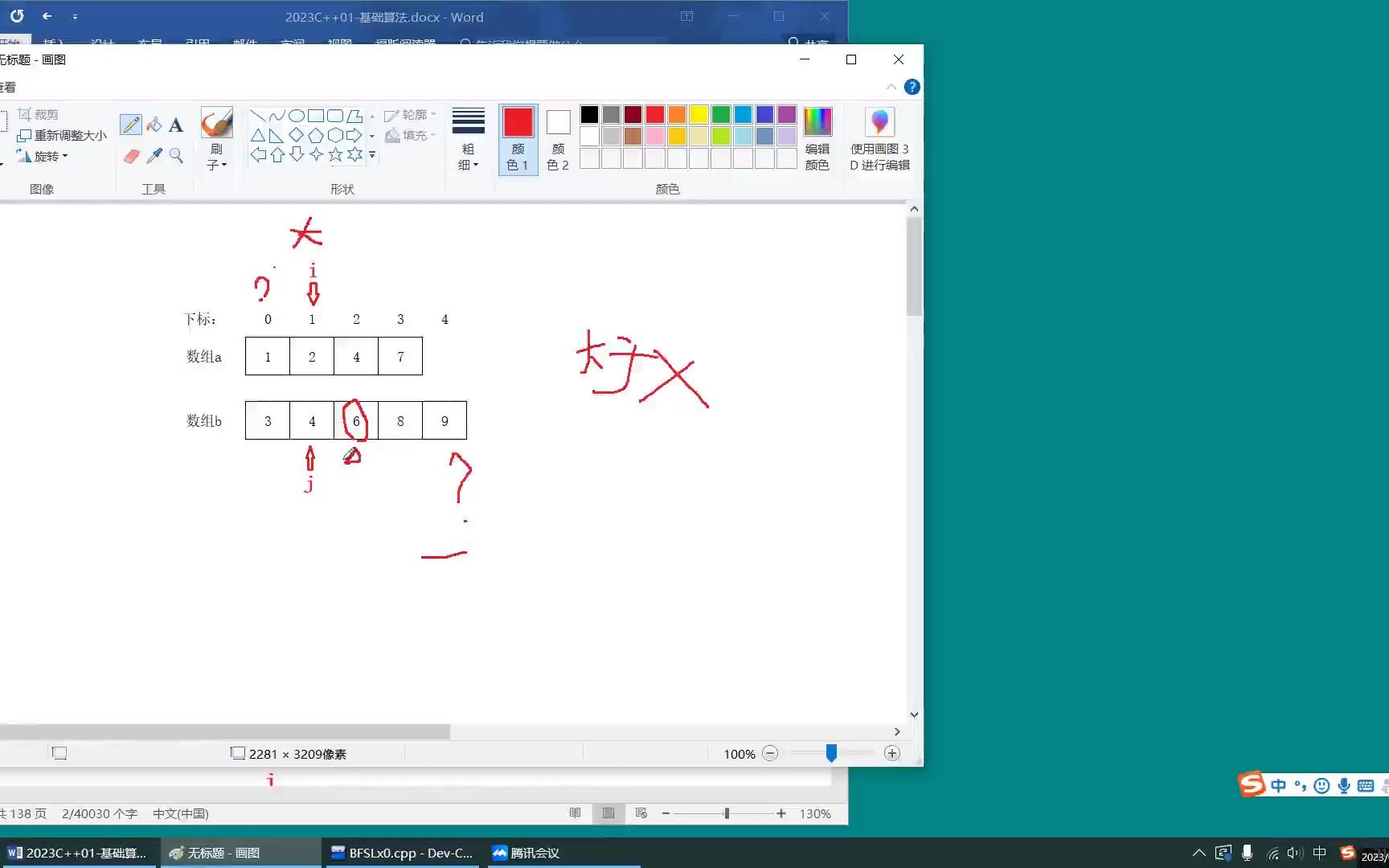Edit with Paint 3D button
This screenshot has height=868, width=1389.
click(880, 140)
